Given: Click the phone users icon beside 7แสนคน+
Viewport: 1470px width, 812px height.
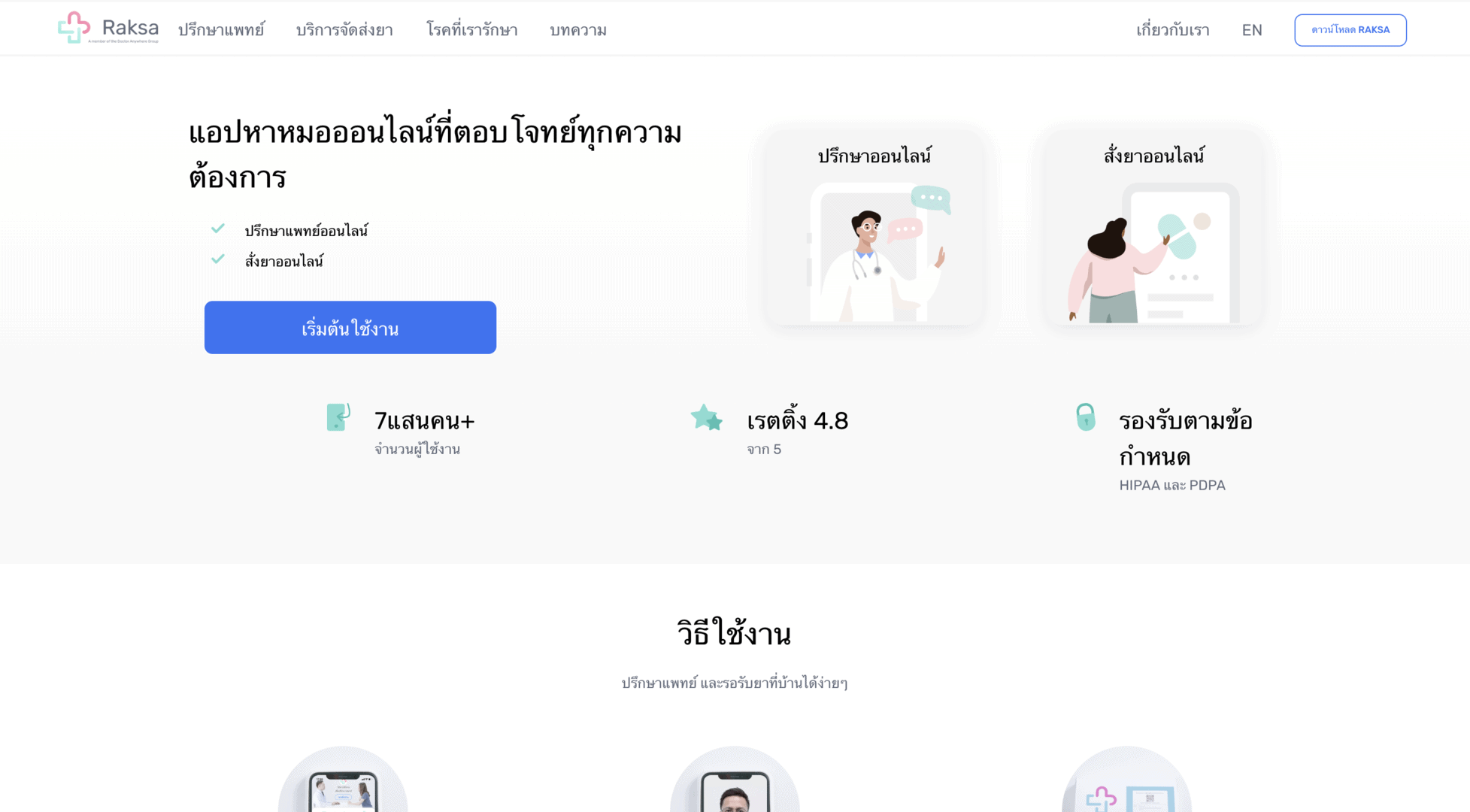Looking at the screenshot, I should (338, 417).
